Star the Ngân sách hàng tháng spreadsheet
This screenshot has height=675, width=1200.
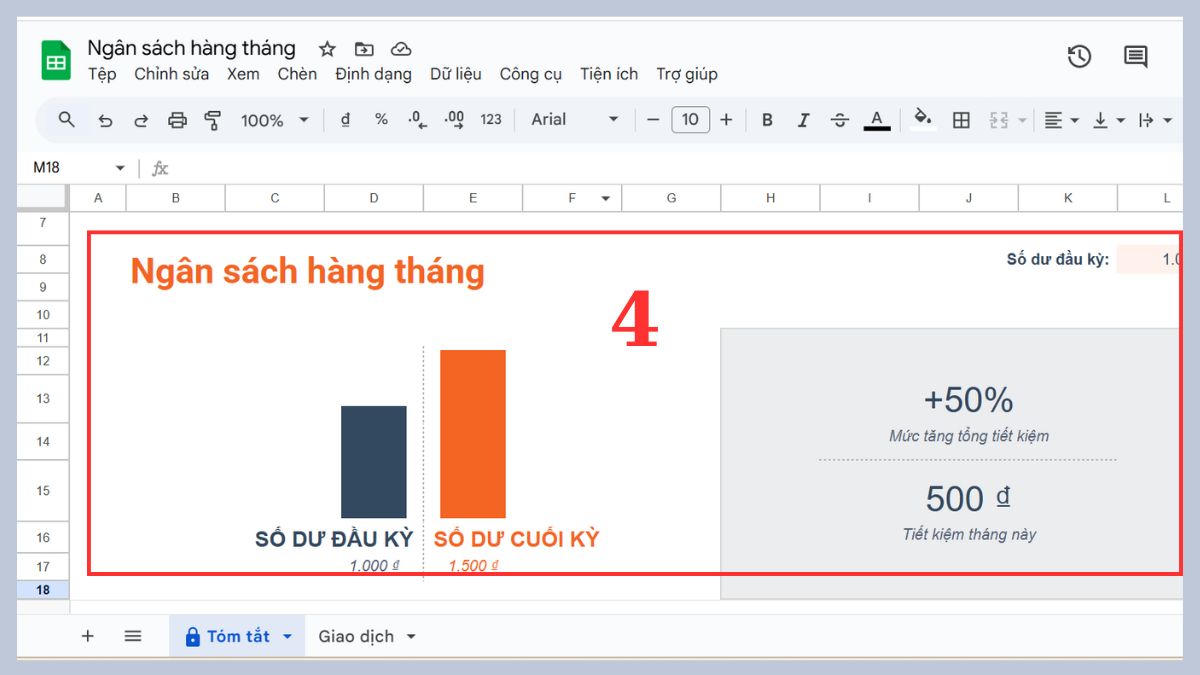click(327, 48)
